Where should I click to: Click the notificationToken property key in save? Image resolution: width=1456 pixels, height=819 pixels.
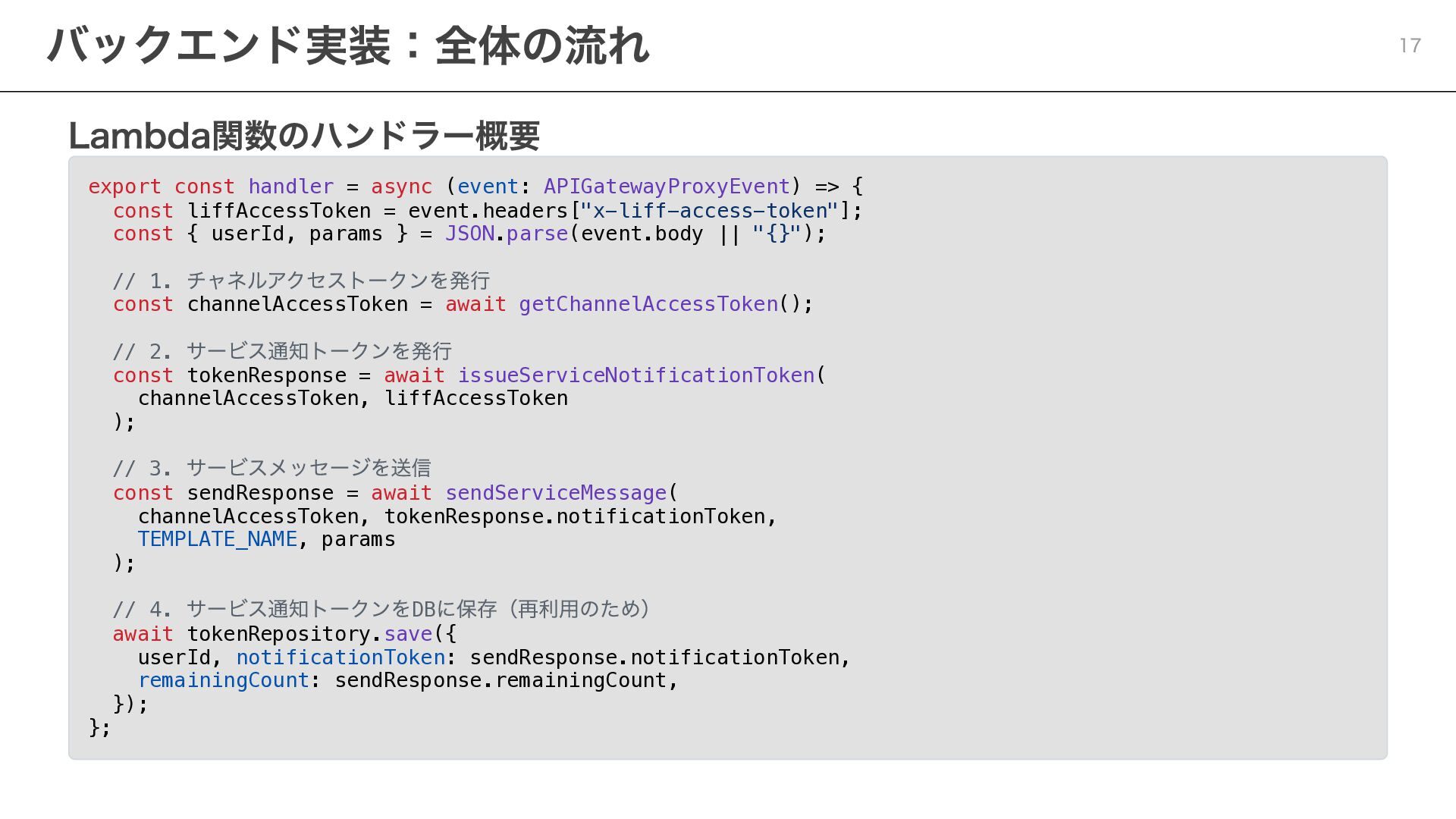(x=340, y=657)
